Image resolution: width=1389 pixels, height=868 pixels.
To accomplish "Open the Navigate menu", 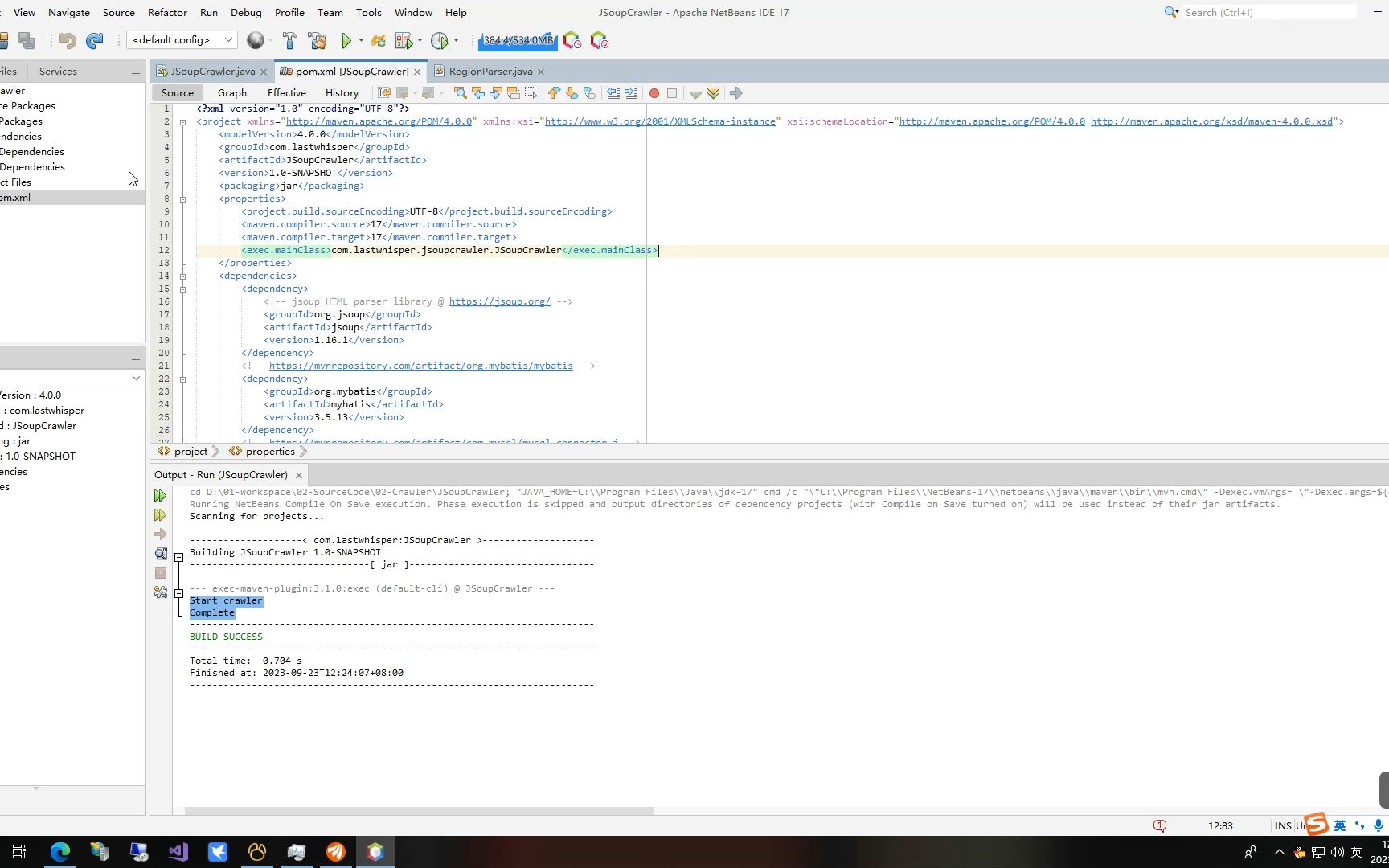I will (69, 12).
